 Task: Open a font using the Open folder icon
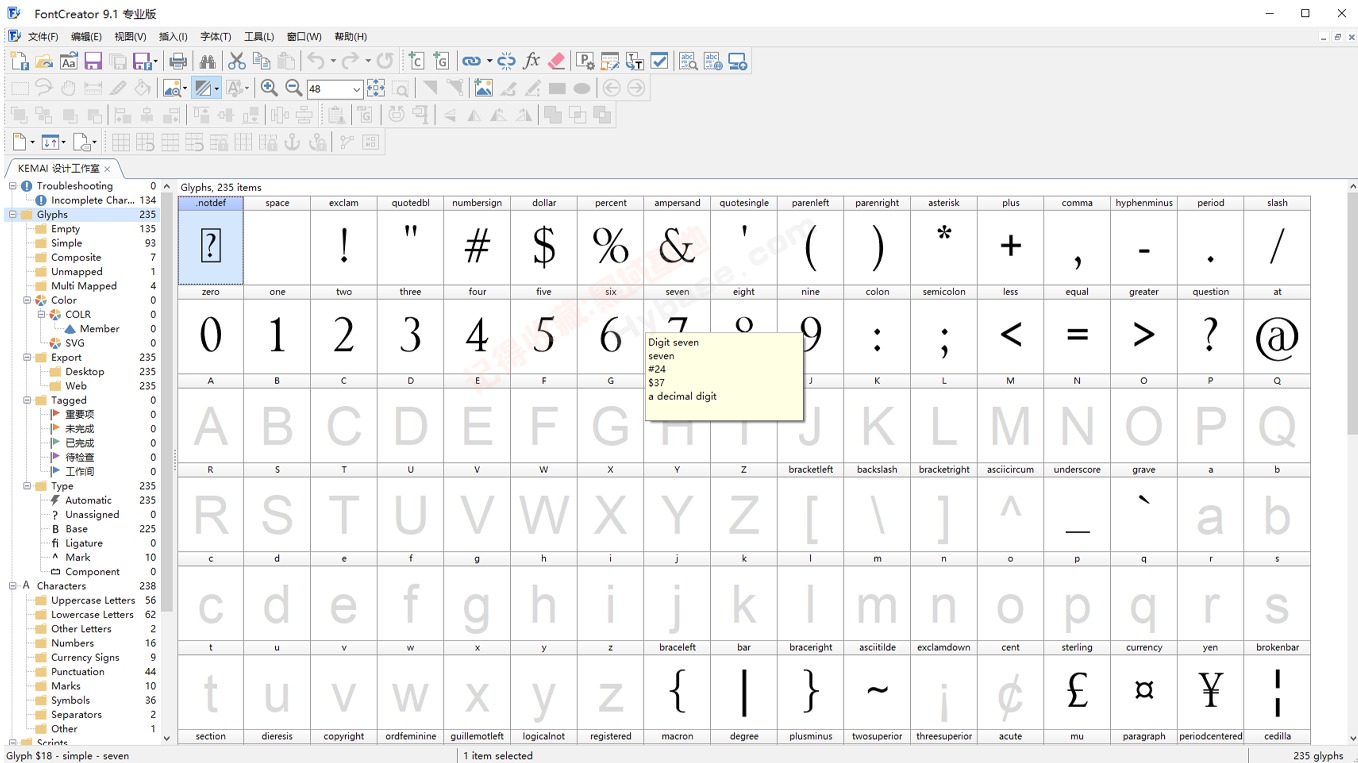(x=43, y=60)
